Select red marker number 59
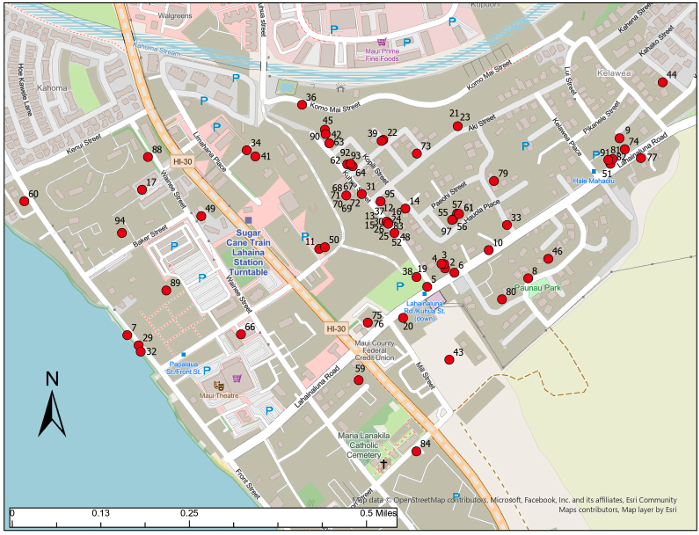699x535 pixels. coord(358,380)
